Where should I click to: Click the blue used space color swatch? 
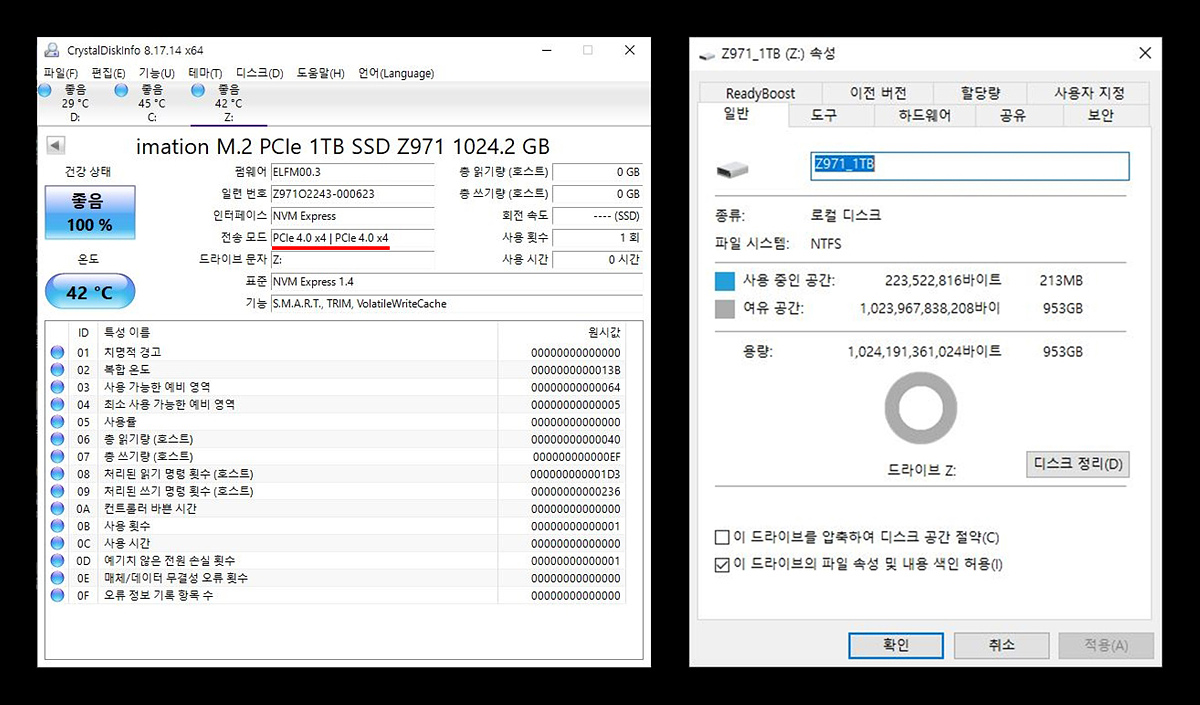725,281
